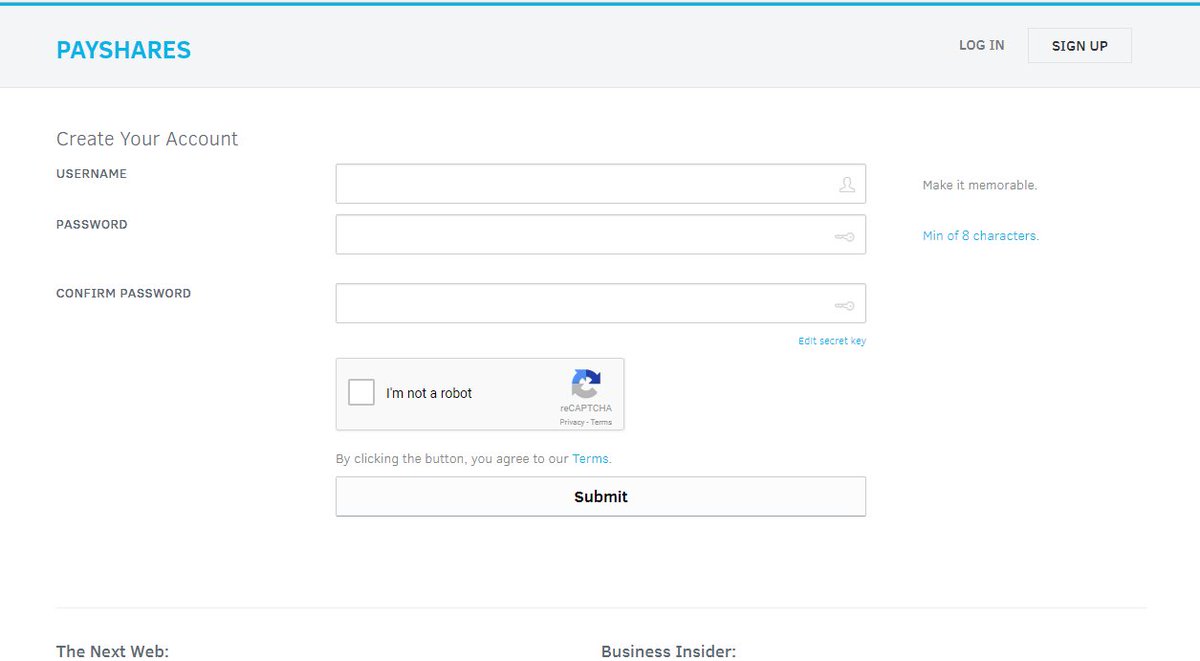This screenshot has width=1200, height=661.
Task: Click the CONFIRM PASSWORD label
Action: point(123,294)
